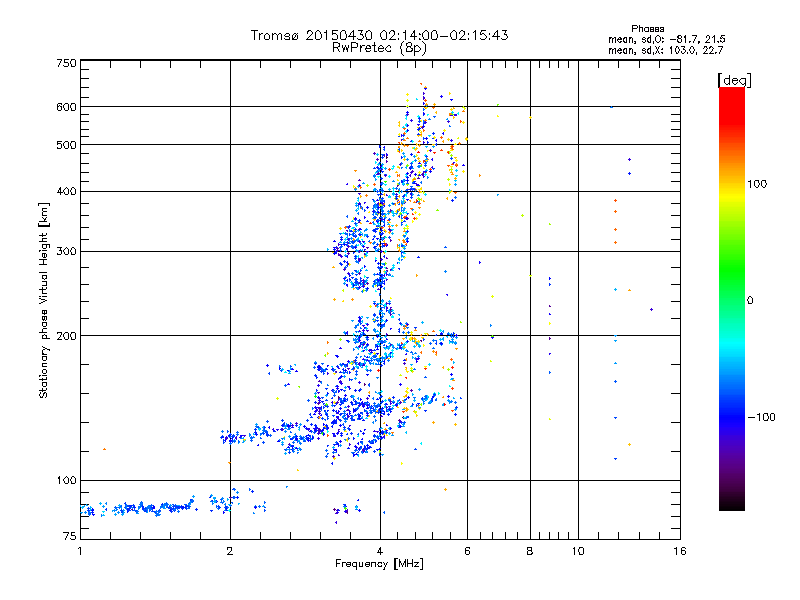
Task: Click the y-axis tick label '500'
Action: (x=66, y=145)
